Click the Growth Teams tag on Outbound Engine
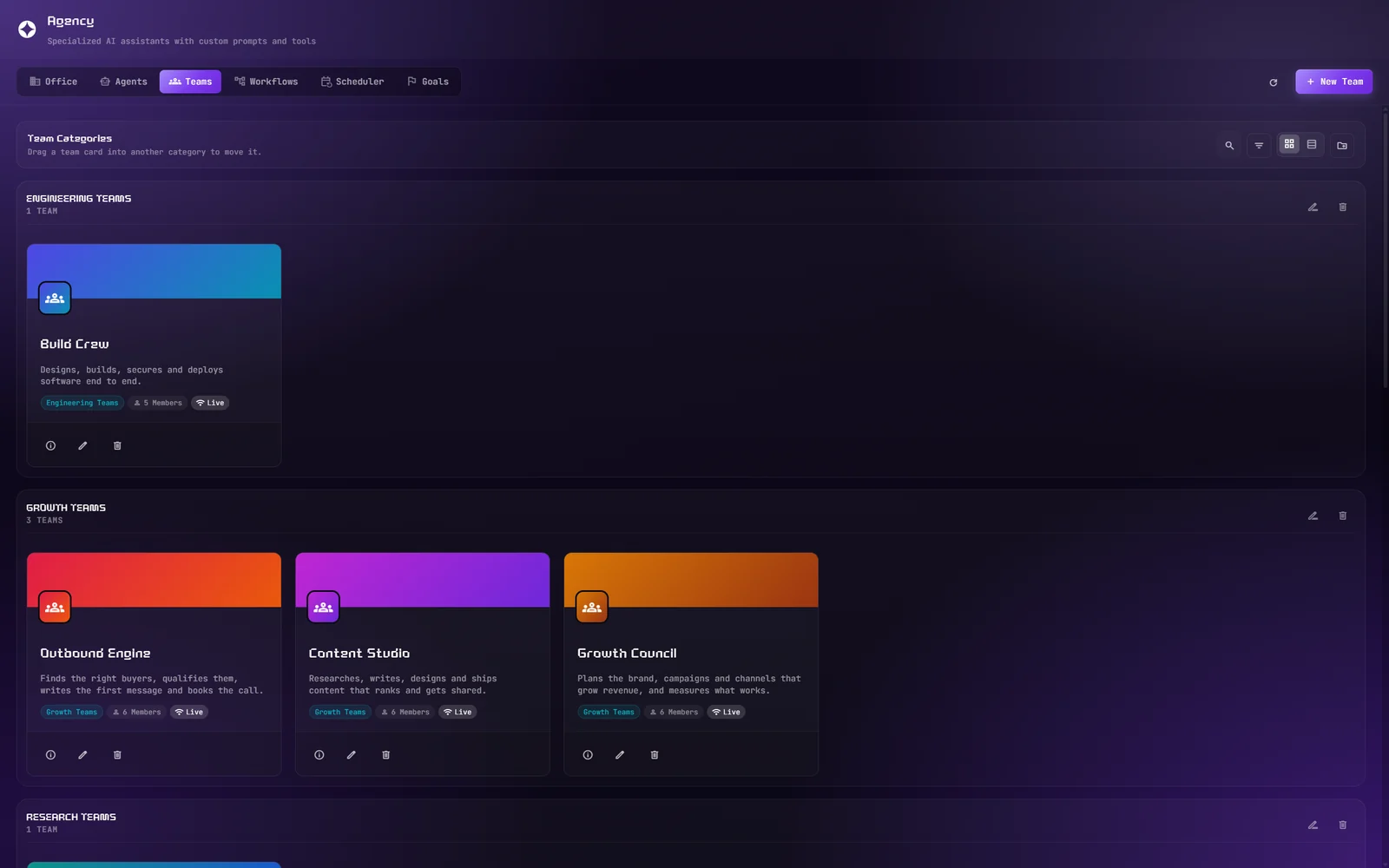 point(72,712)
